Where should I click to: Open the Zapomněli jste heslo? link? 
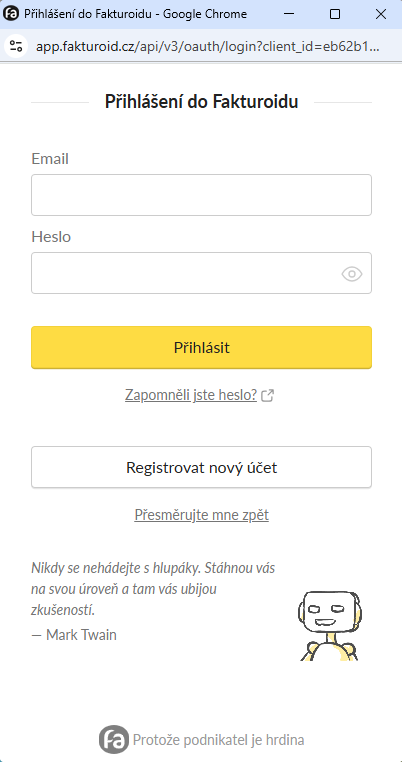tap(191, 395)
